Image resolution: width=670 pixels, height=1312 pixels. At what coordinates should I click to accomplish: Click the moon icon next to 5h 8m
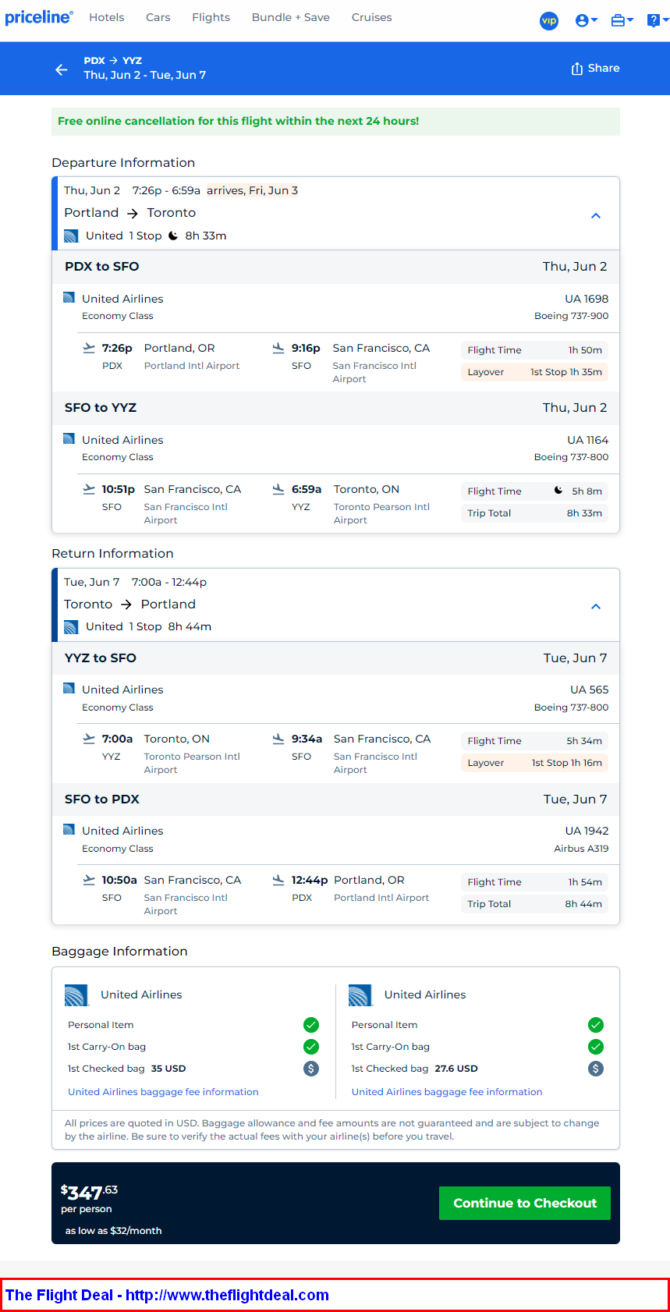click(558, 491)
